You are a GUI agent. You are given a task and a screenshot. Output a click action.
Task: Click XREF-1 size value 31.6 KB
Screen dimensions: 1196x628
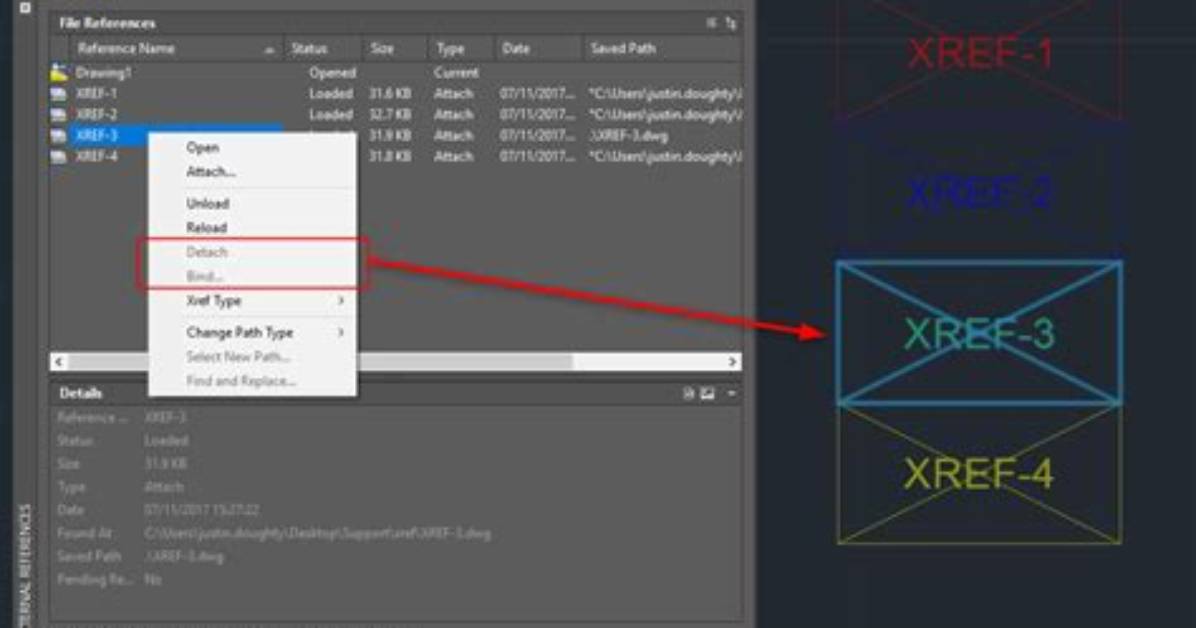[390, 94]
